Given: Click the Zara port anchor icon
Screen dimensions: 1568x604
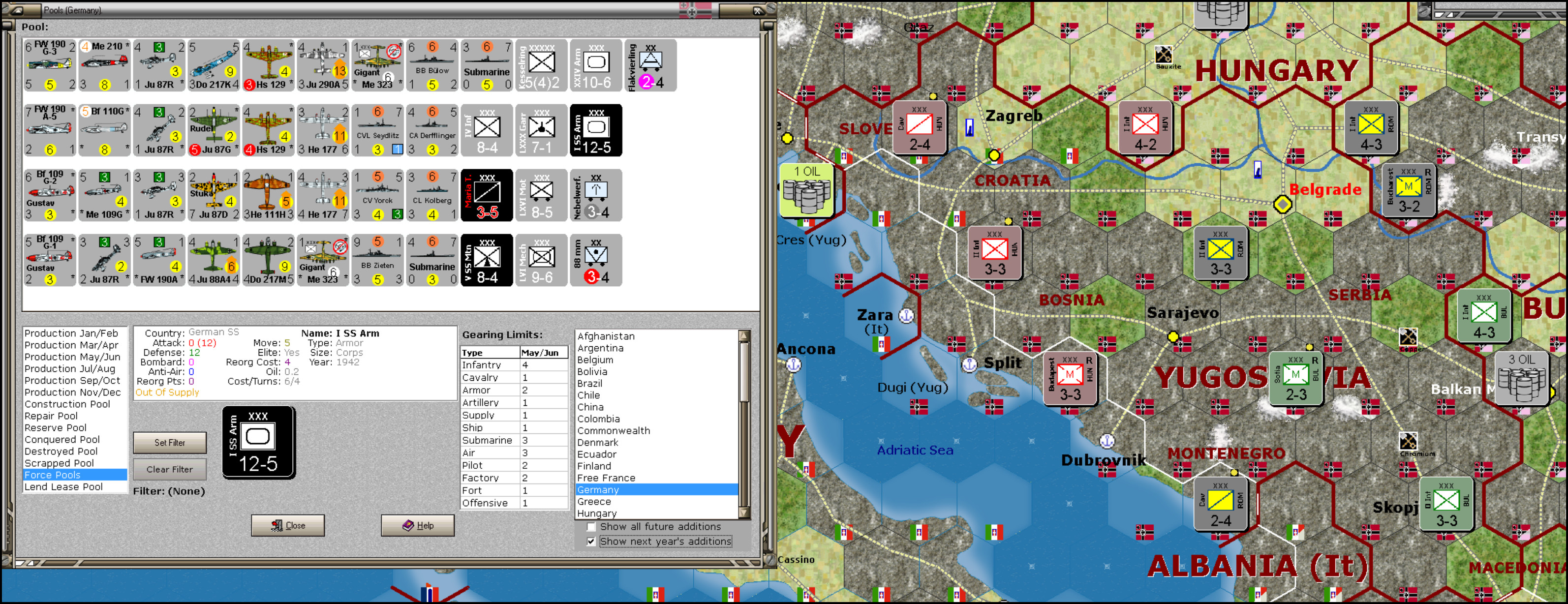Looking at the screenshot, I should pos(907,316).
